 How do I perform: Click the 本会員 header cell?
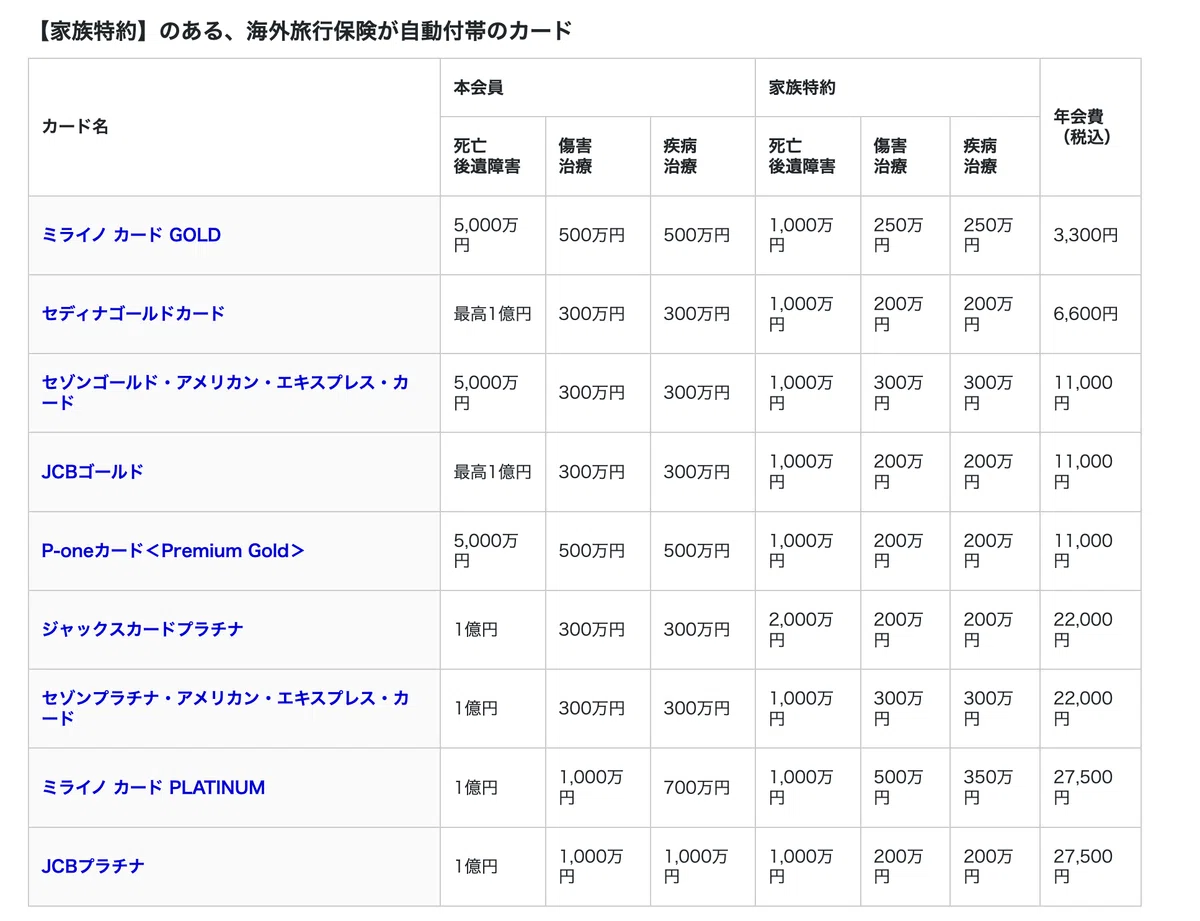(597, 88)
